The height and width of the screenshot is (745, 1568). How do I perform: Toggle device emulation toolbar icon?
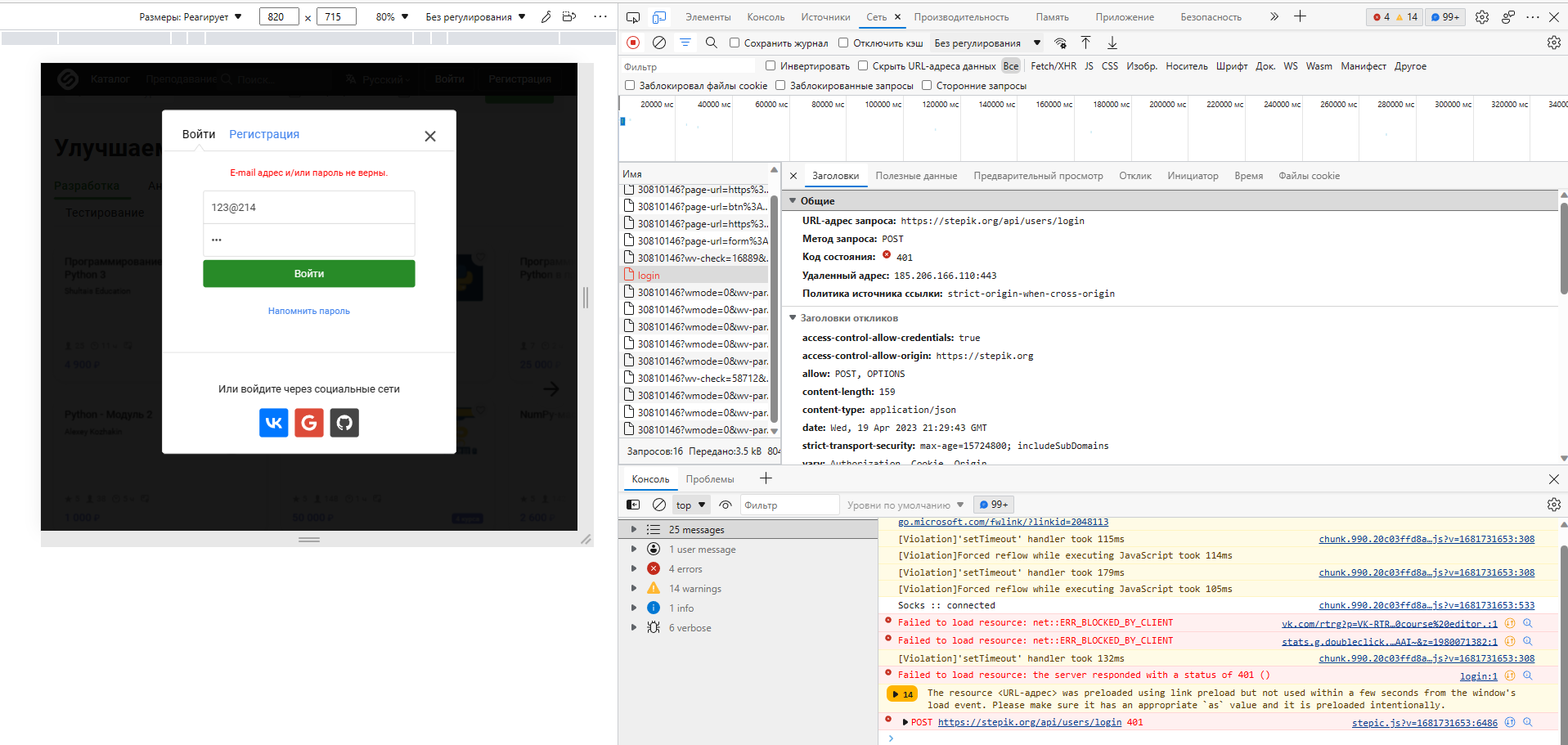659,17
